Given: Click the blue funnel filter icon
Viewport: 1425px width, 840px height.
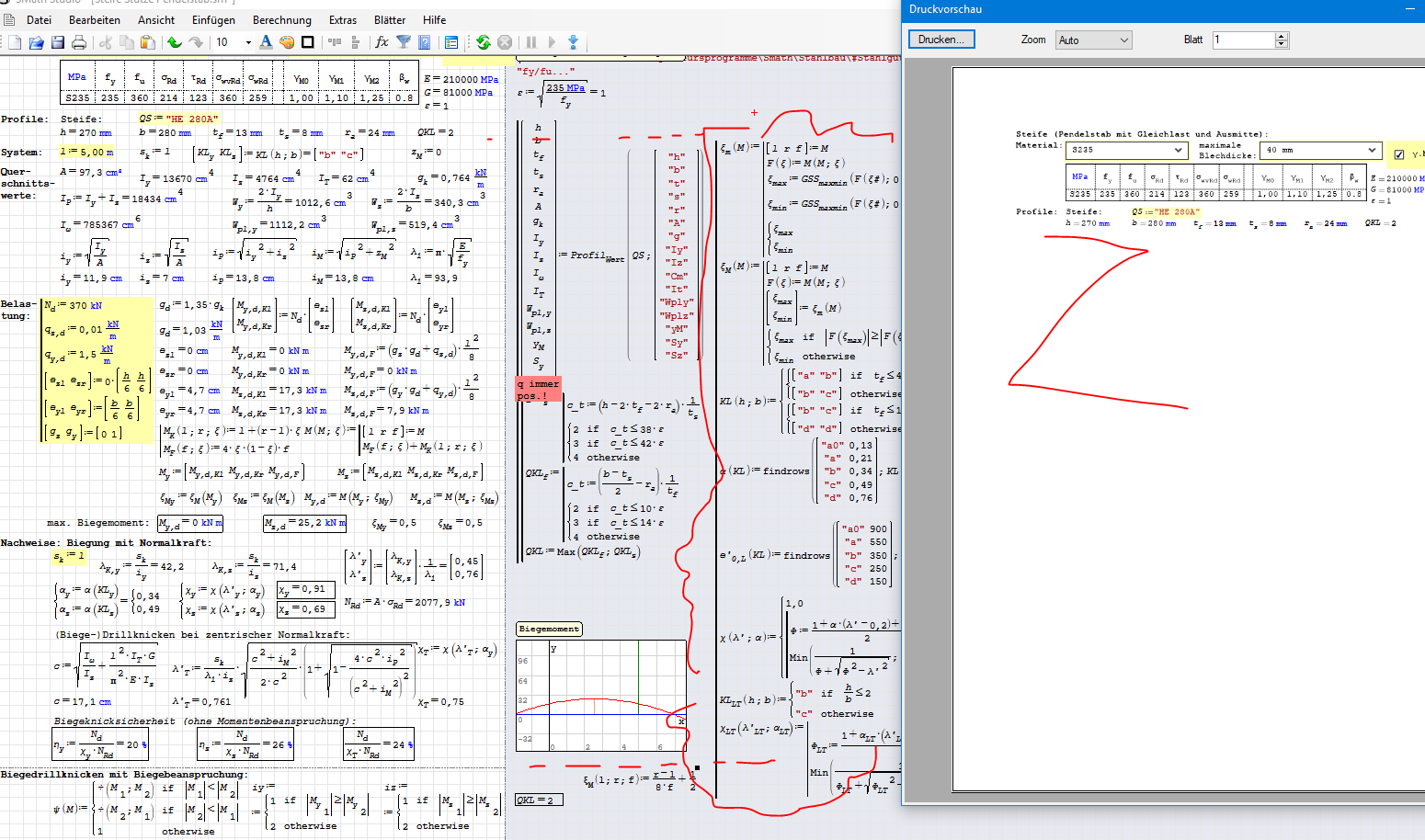Looking at the screenshot, I should click(x=404, y=42).
